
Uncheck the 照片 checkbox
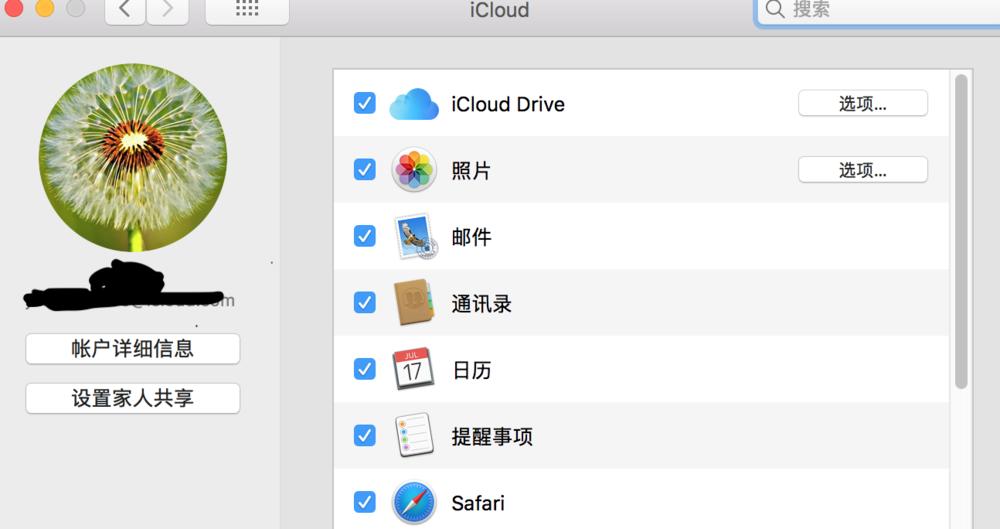[365, 169]
